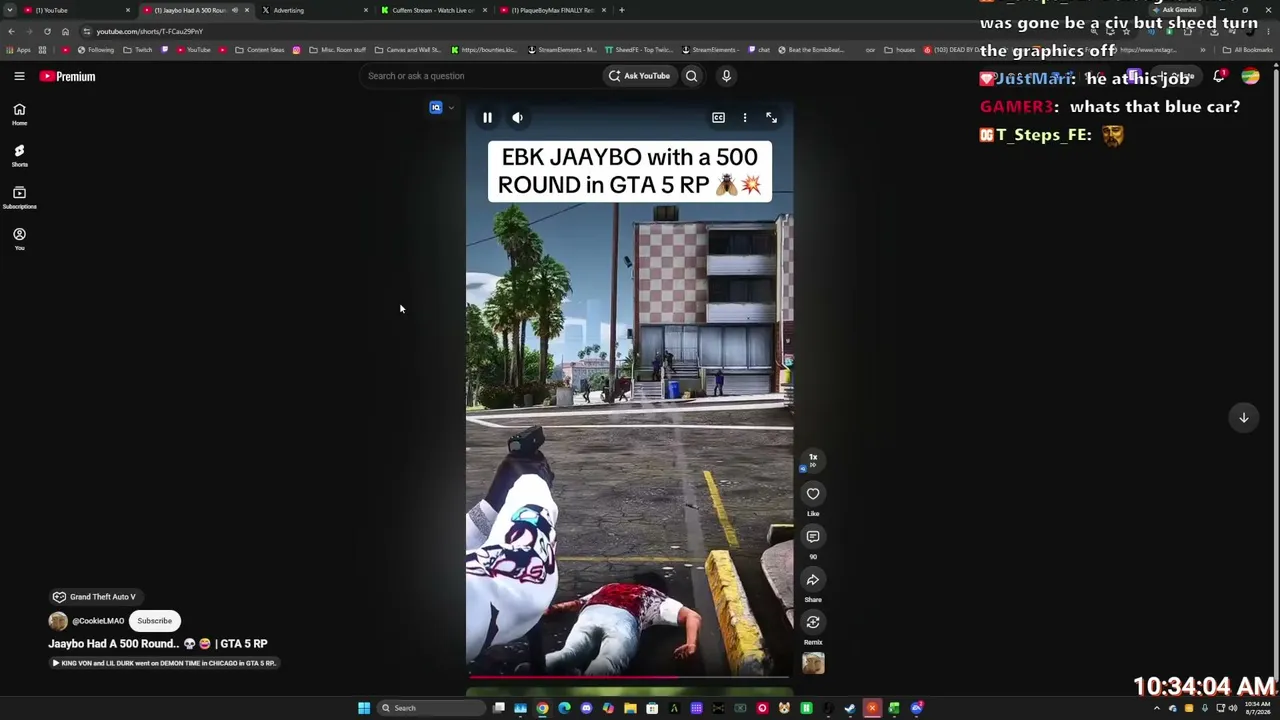Image resolution: width=1280 pixels, height=720 pixels.
Task: Like the Jaaybo Short
Action: (813, 494)
